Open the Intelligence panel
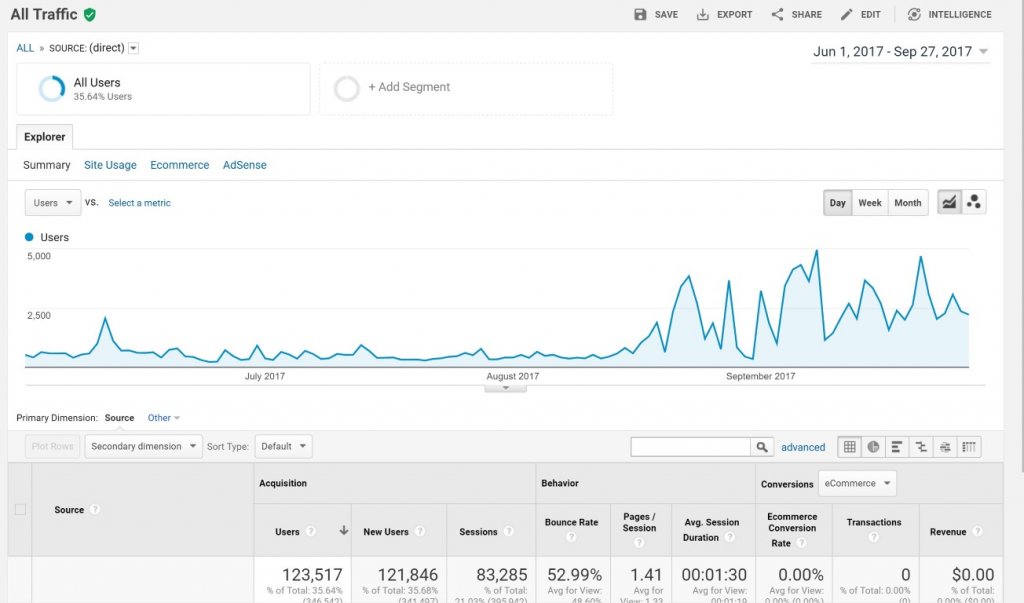Screen dimensions: 1024x603 point(914,15)
